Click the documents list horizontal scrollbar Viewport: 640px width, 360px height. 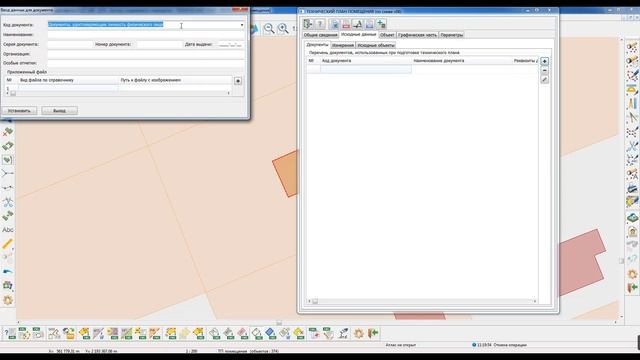pos(422,302)
